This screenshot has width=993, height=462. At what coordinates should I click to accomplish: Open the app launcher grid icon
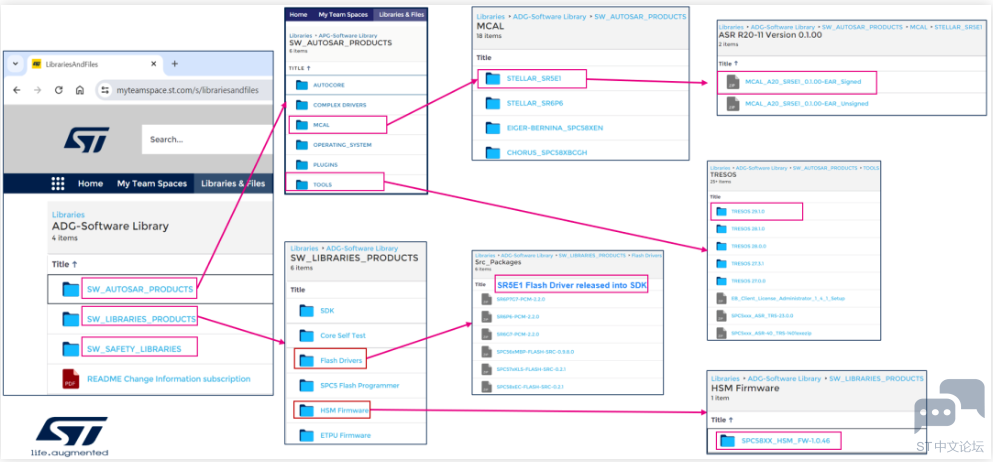click(58, 184)
